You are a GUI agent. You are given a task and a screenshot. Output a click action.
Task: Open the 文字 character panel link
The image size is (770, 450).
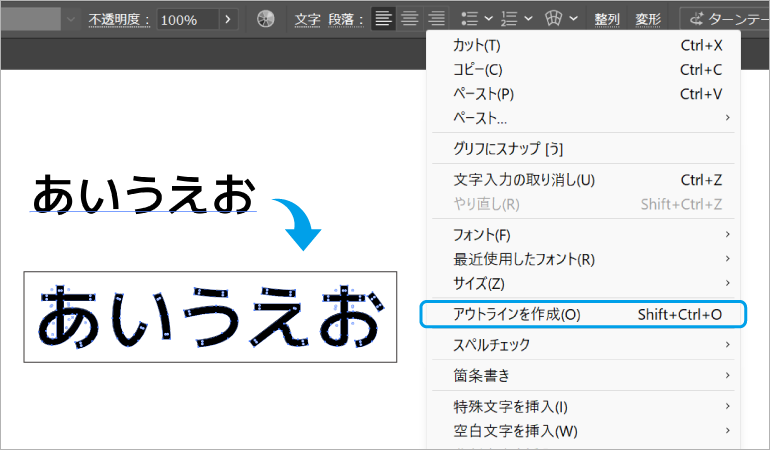(307, 20)
